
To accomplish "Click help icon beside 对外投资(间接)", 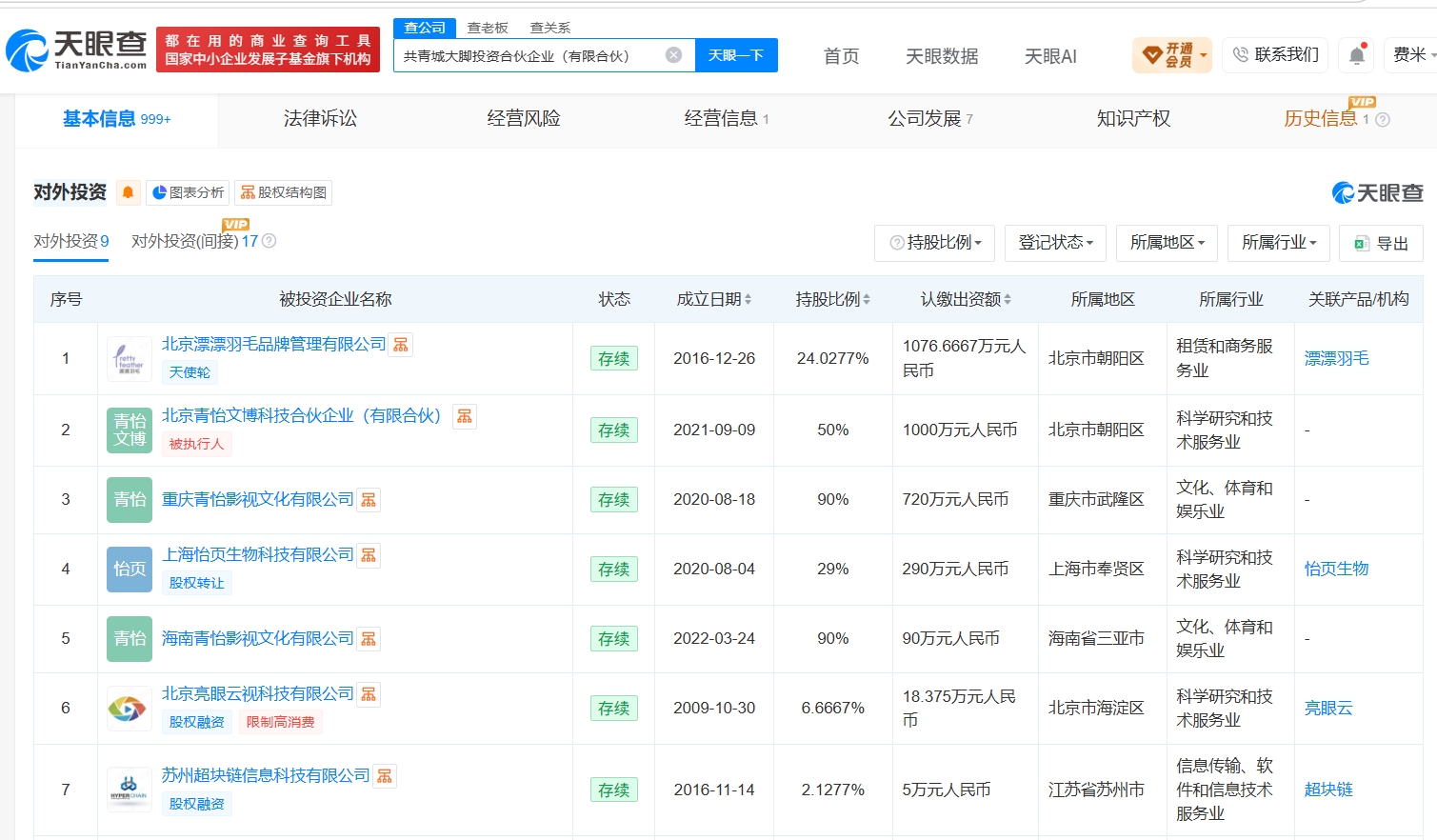I will tap(269, 241).
